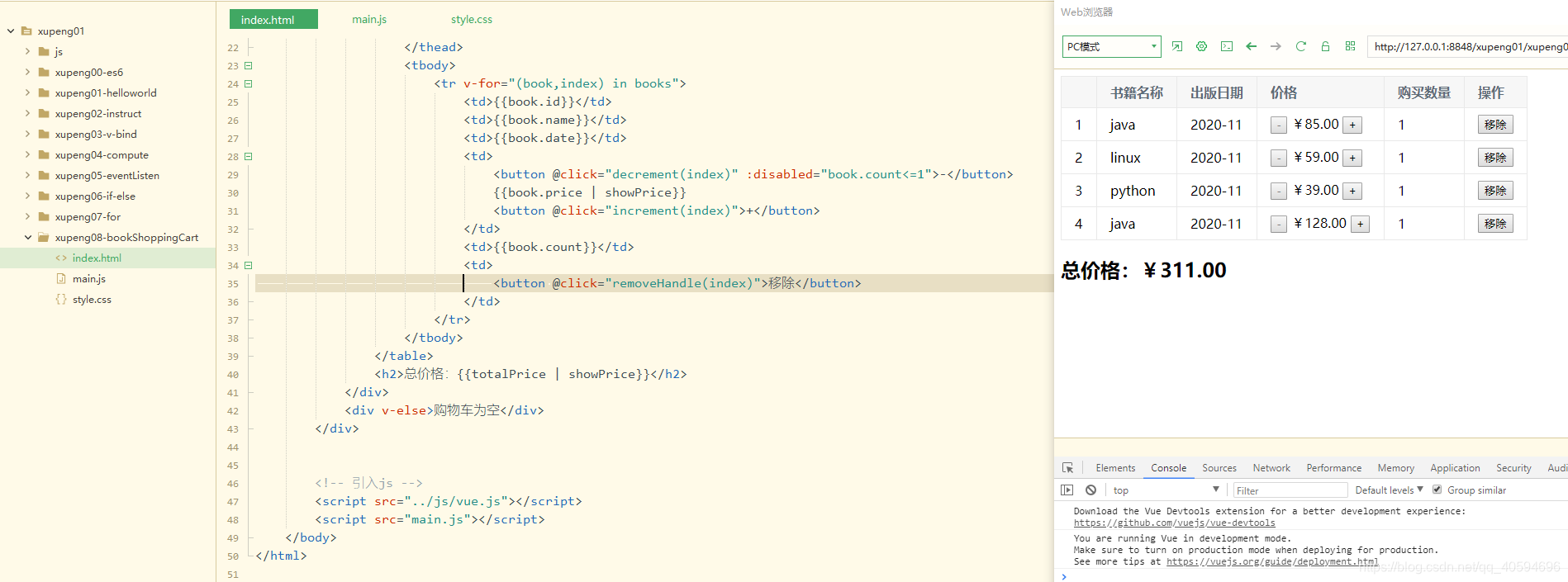Open the vuejs.org deployment guide link
Screen dimensions: 1568x582
coord(1272,561)
